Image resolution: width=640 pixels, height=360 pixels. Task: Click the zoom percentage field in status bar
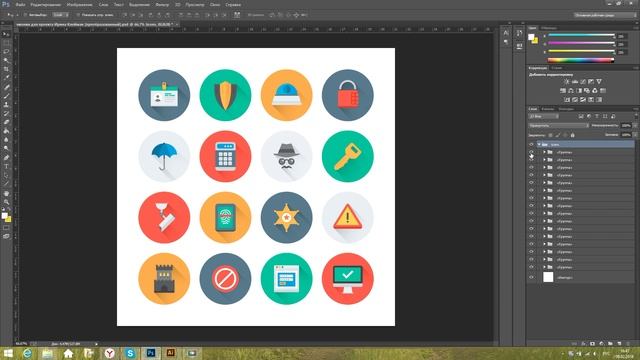[22, 344]
